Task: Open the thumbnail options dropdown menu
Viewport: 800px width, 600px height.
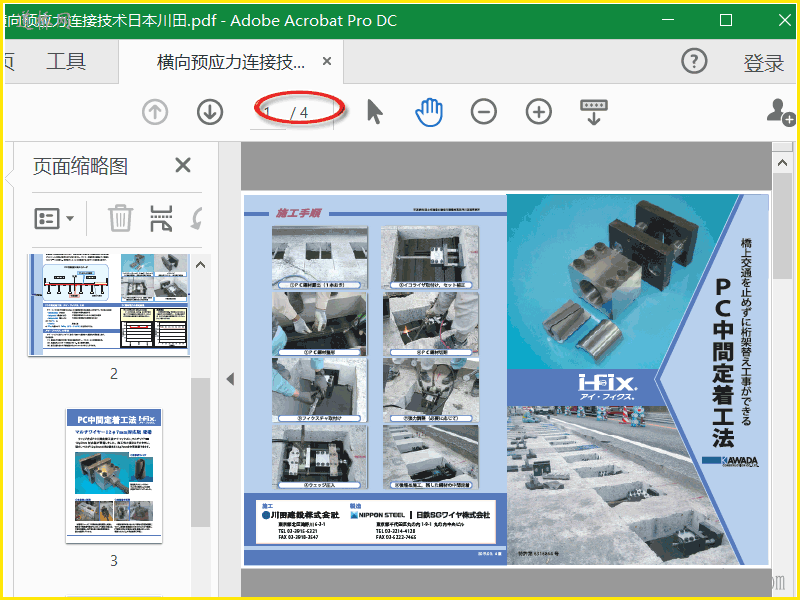Action: pyautogui.click(x=54, y=218)
